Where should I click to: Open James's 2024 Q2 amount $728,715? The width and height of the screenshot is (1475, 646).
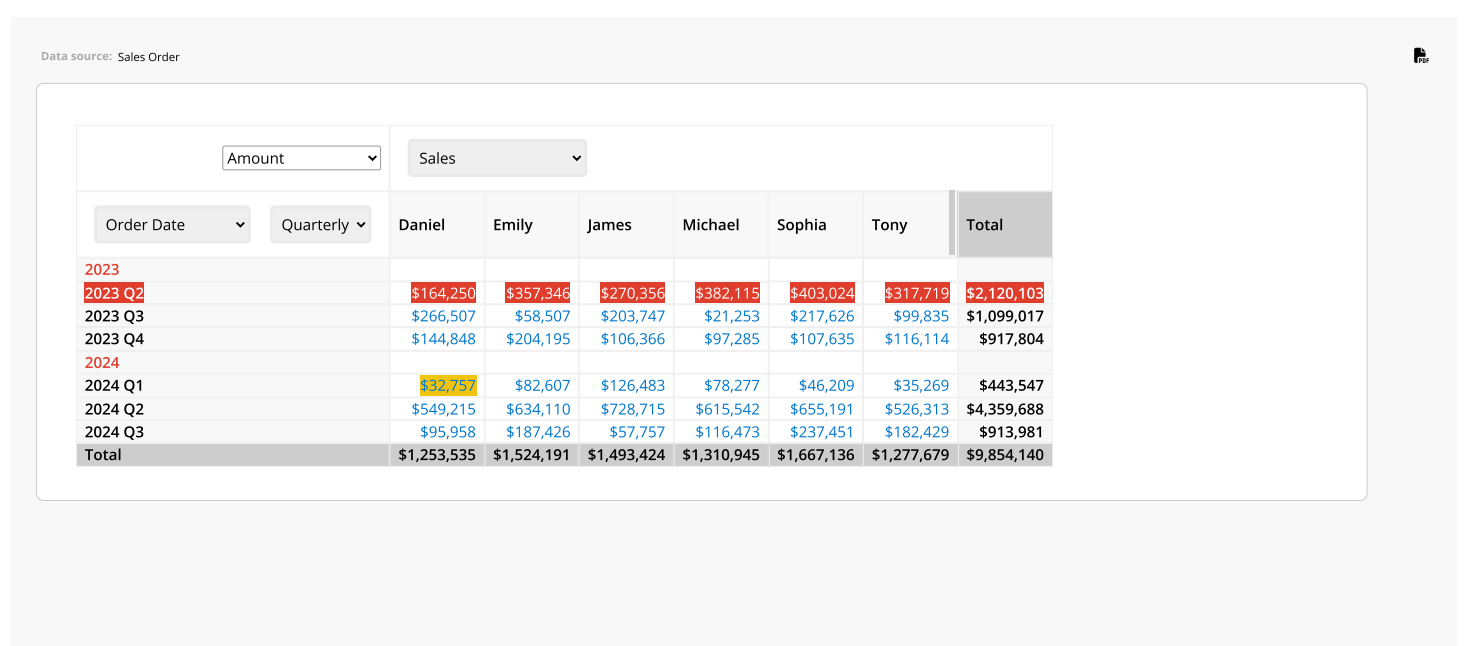(633, 409)
